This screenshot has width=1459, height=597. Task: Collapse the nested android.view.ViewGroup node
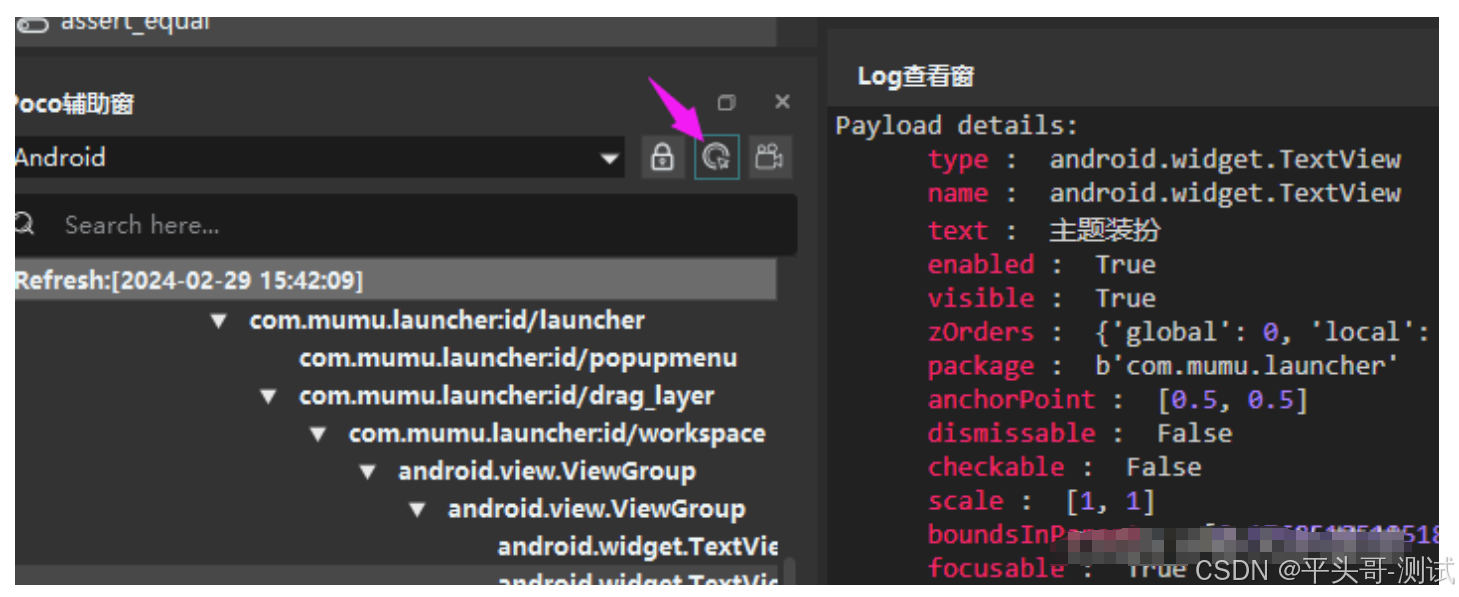[x=418, y=510]
